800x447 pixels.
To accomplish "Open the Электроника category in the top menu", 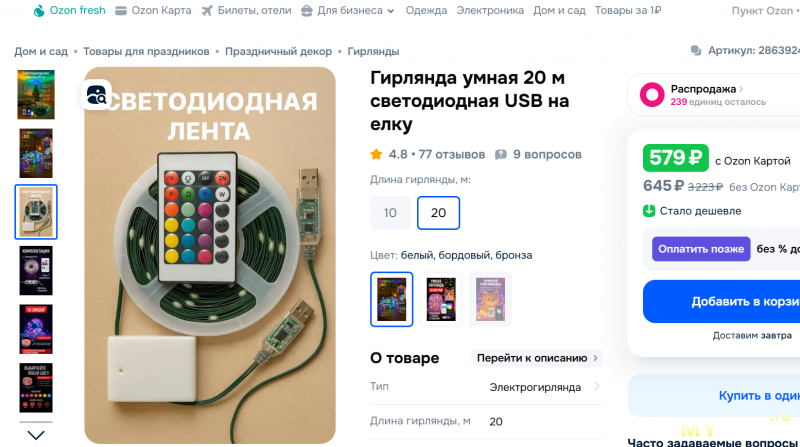I will tap(490, 11).
